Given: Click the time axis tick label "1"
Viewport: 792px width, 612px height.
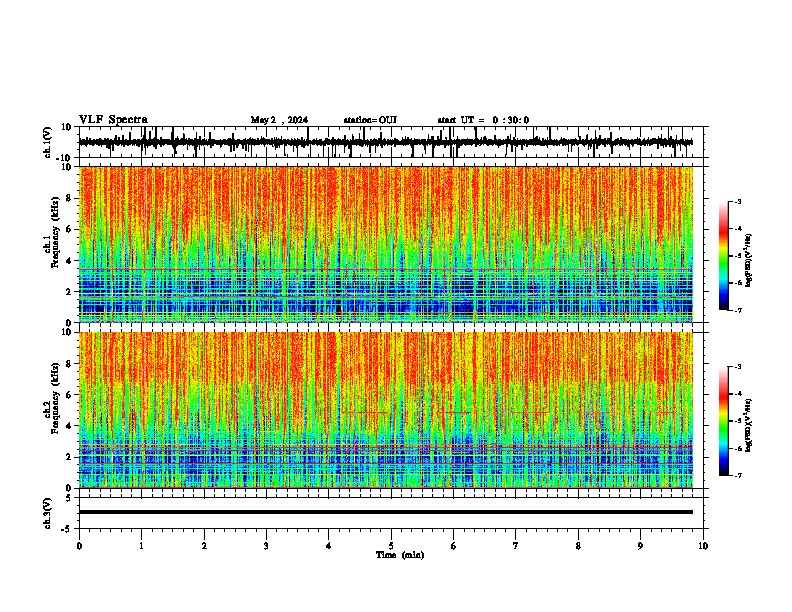Looking at the screenshot, I should [141, 546].
